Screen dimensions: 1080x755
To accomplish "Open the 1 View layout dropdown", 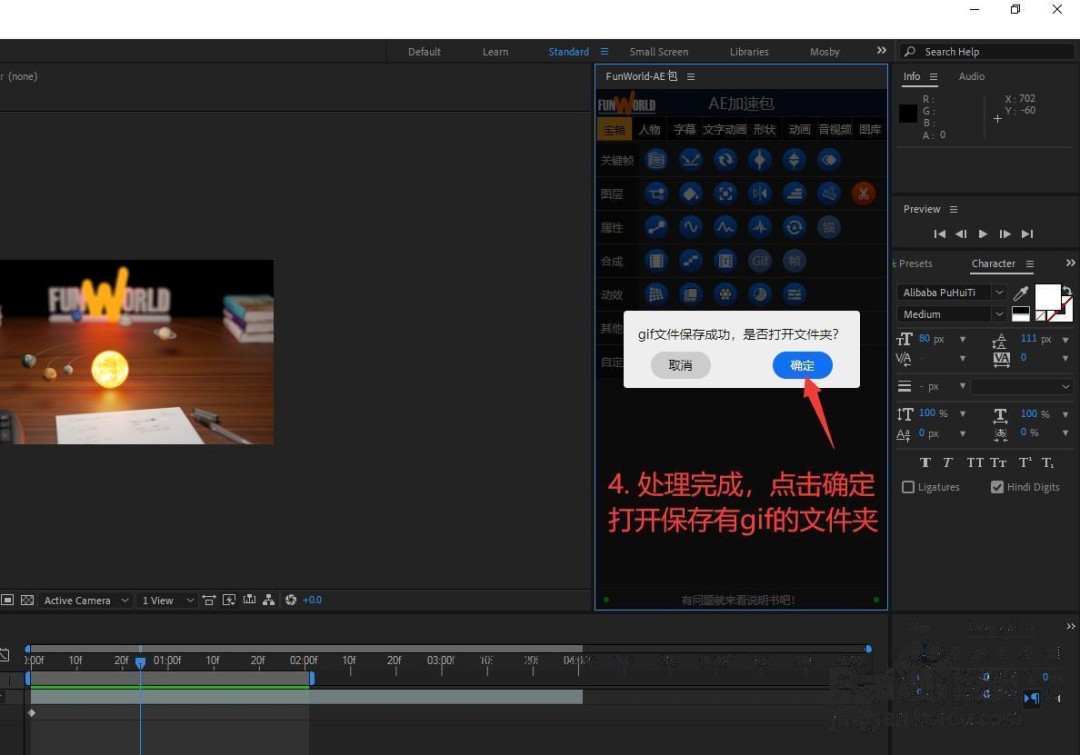I will [167, 600].
